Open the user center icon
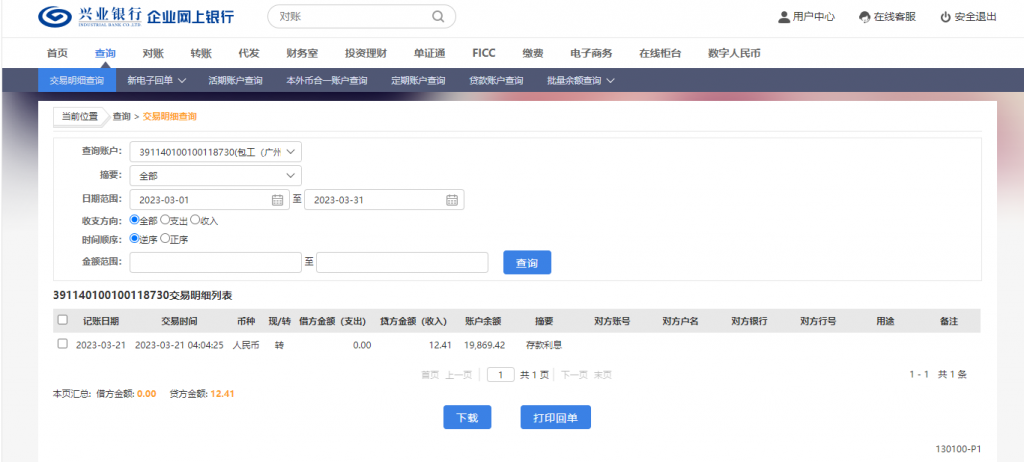 784,17
